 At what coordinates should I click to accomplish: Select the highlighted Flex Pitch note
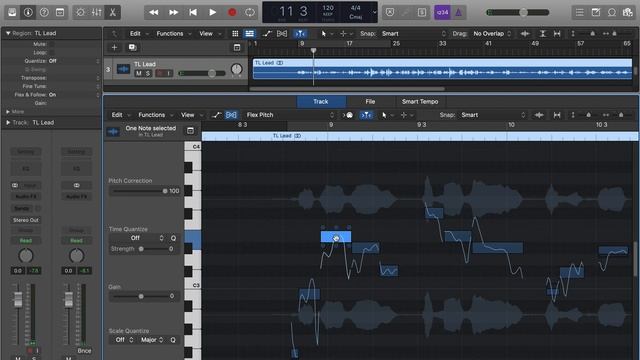tap(336, 237)
